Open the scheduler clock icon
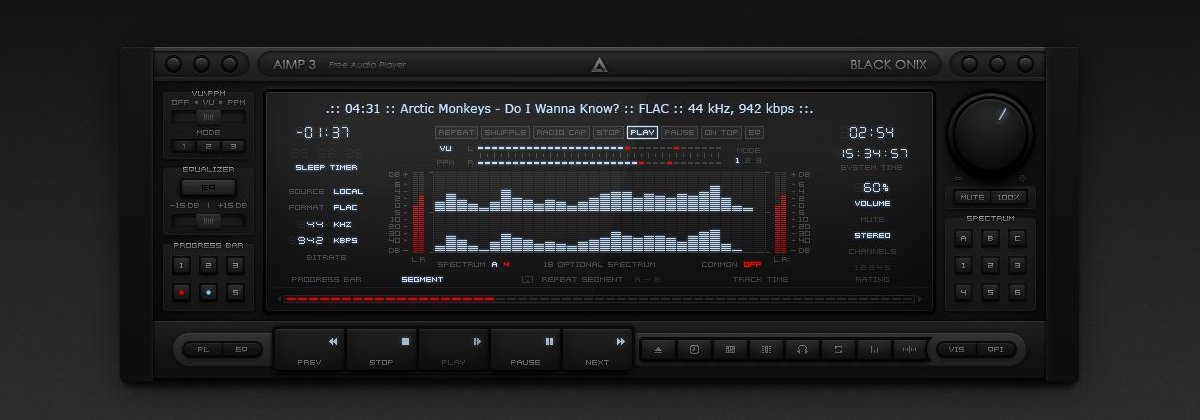Image resolution: width=1200 pixels, height=420 pixels. [x=694, y=349]
